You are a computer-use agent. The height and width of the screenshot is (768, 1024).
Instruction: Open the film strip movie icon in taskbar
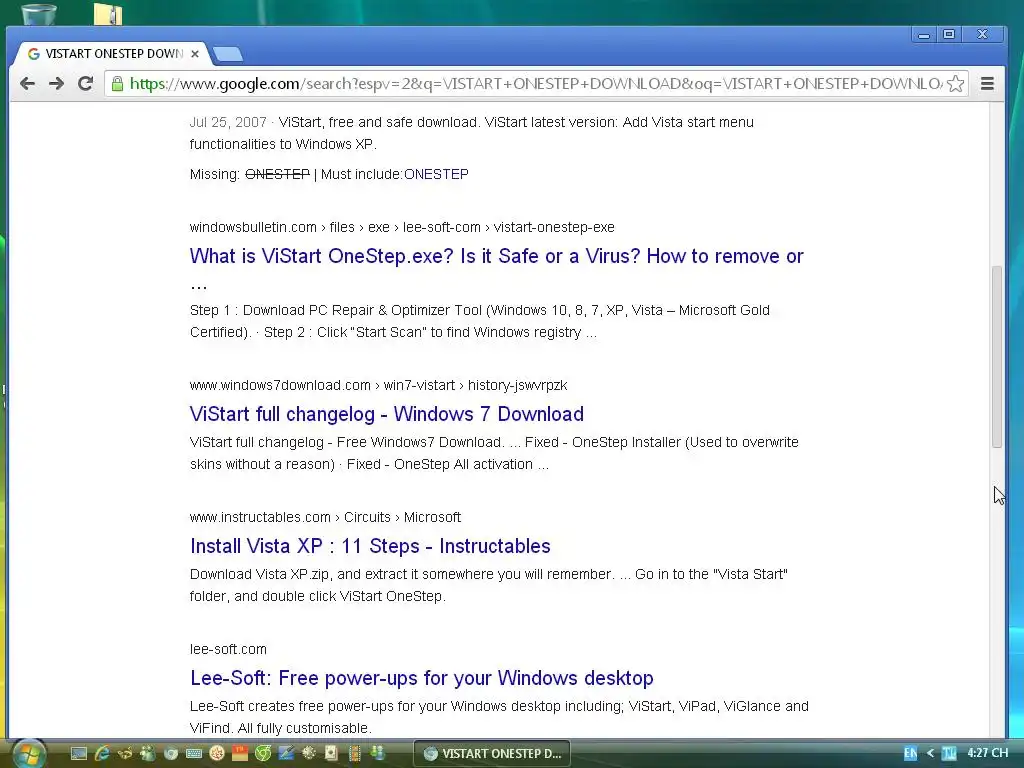pos(355,754)
